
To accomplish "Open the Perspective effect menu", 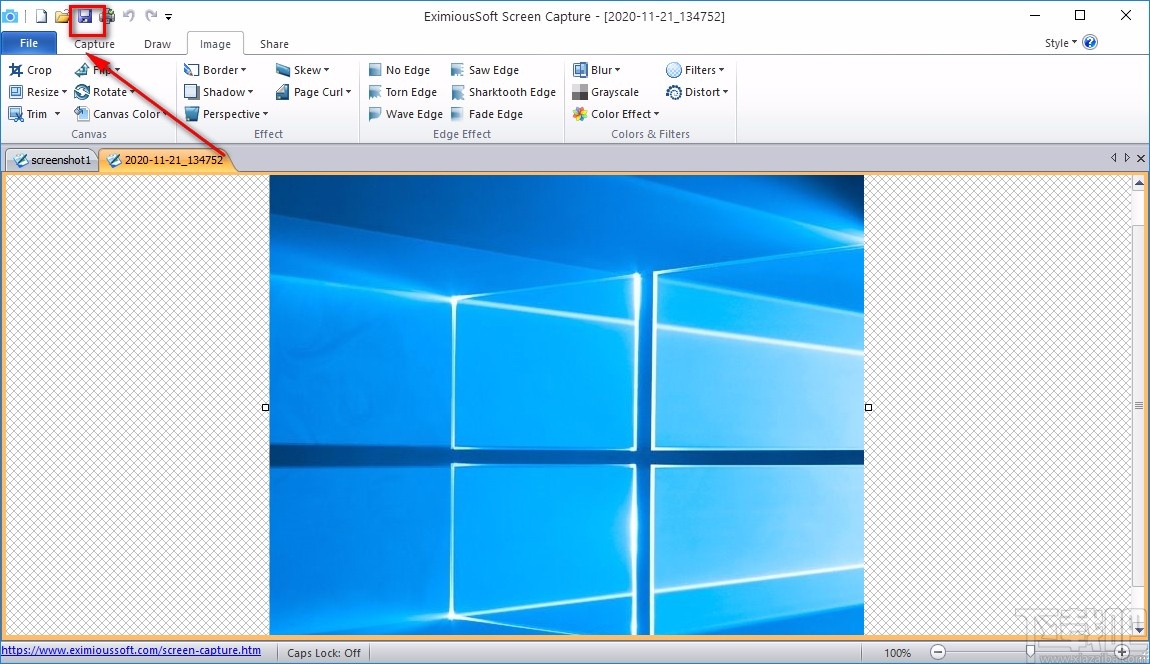I will pos(226,114).
